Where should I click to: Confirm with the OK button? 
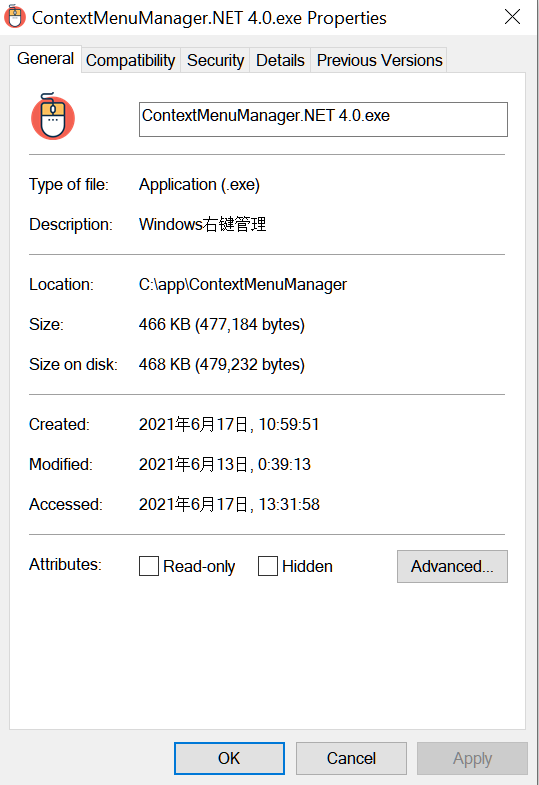click(229, 758)
